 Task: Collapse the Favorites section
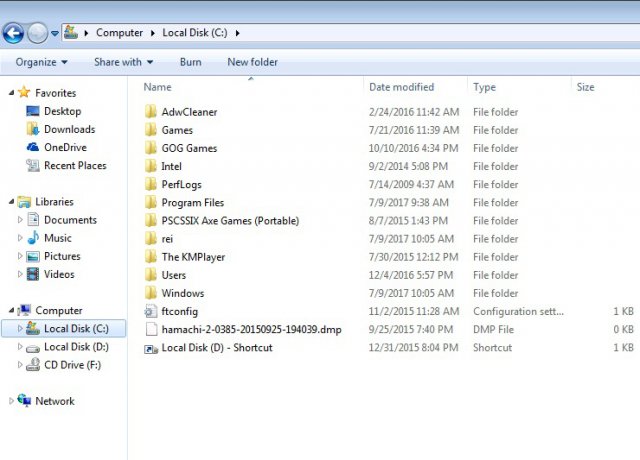click(x=11, y=93)
